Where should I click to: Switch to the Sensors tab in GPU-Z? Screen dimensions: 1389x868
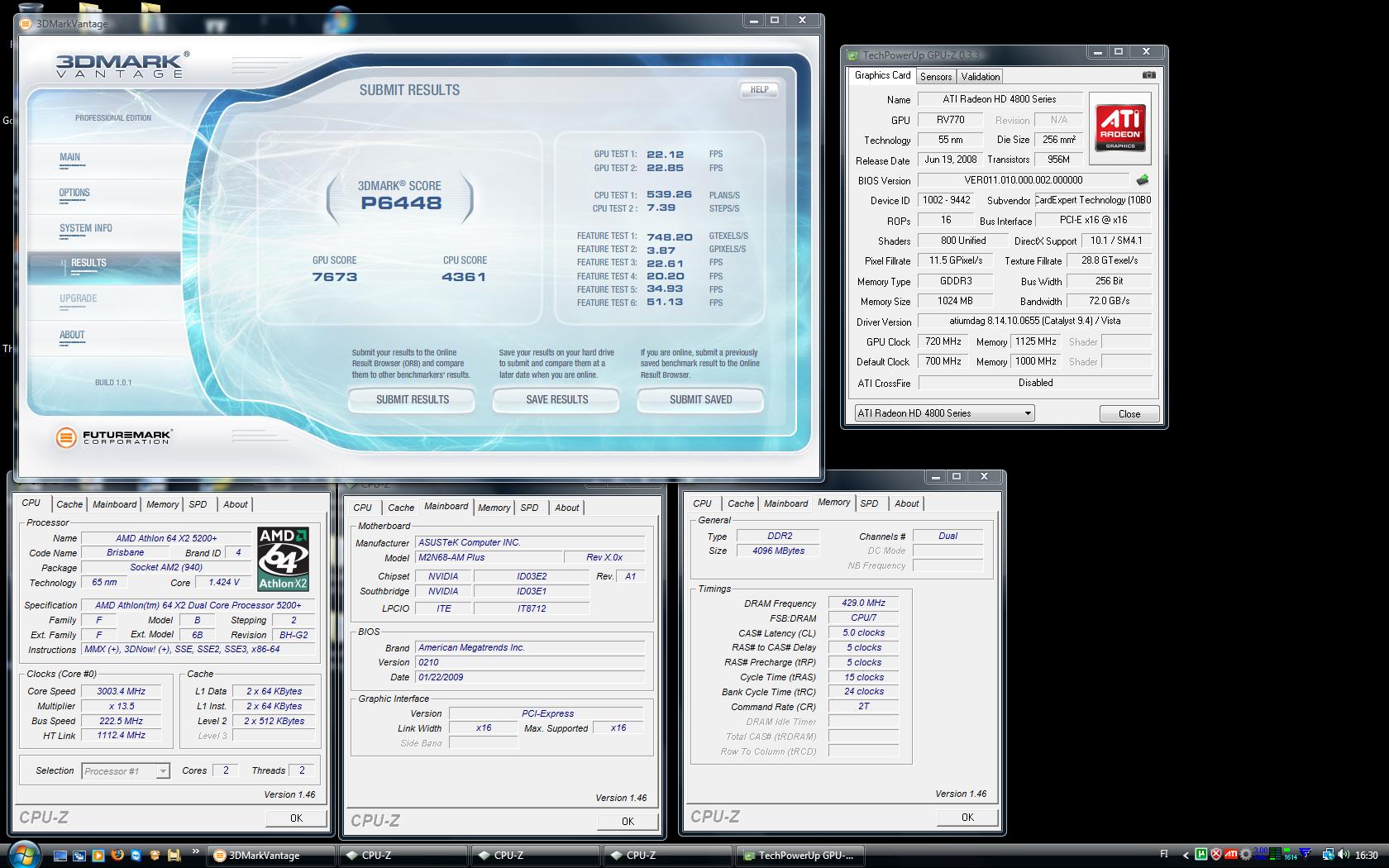point(936,76)
